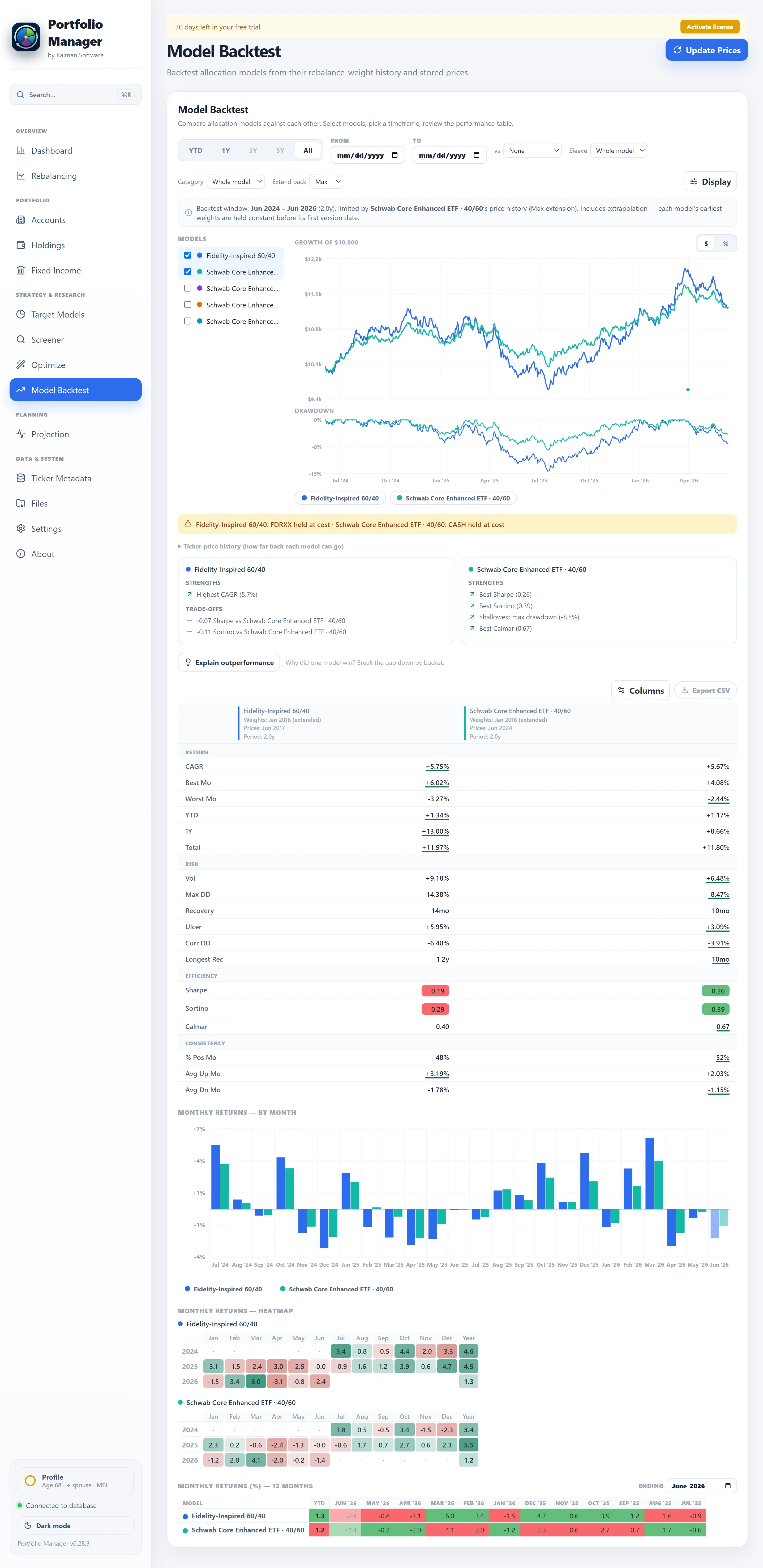This screenshot has height=1568, width=763.
Task: Click the sliders icon on Columns button
Action: [621, 690]
